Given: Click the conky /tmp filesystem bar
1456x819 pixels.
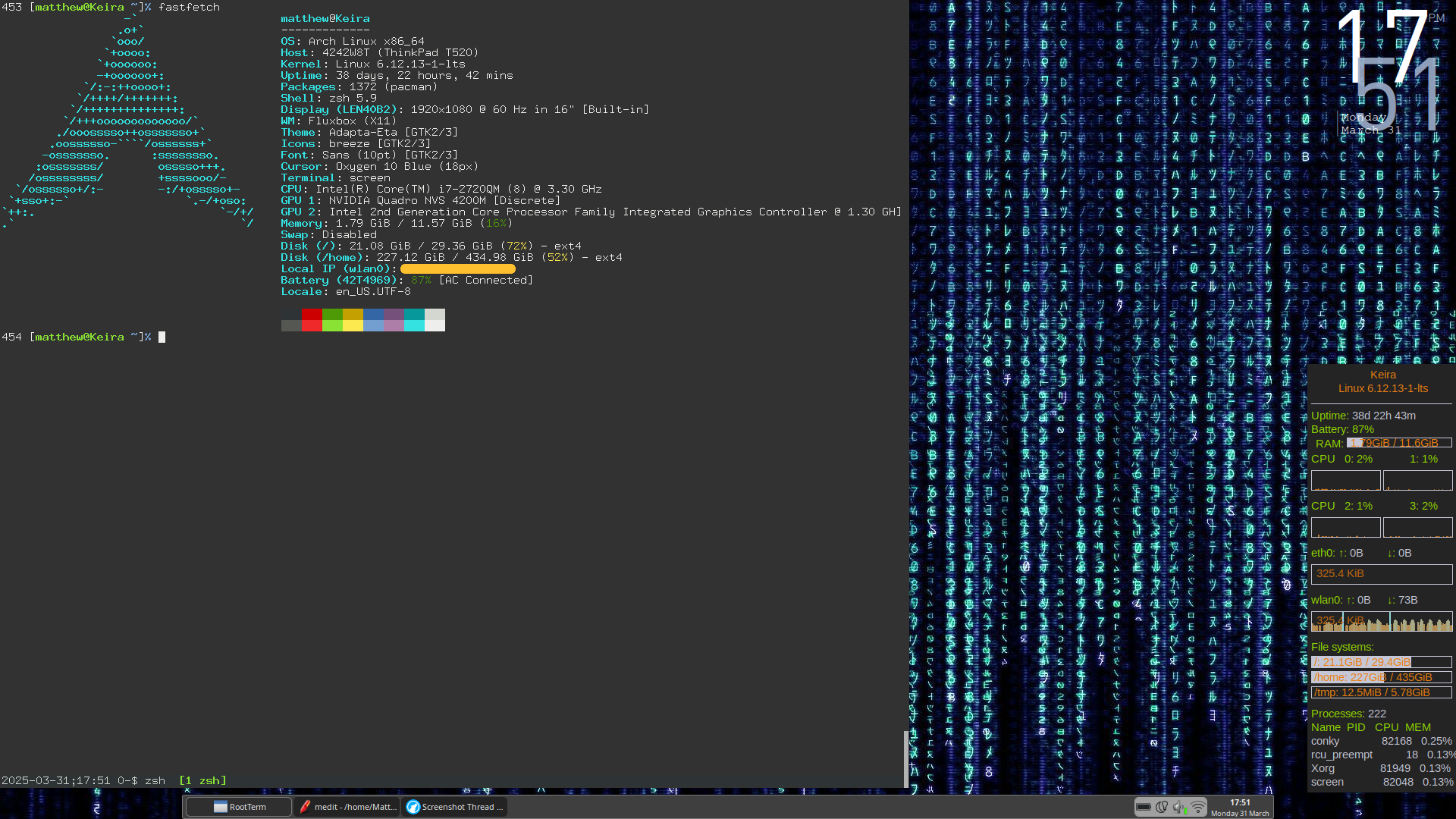Looking at the screenshot, I should 1382,692.
